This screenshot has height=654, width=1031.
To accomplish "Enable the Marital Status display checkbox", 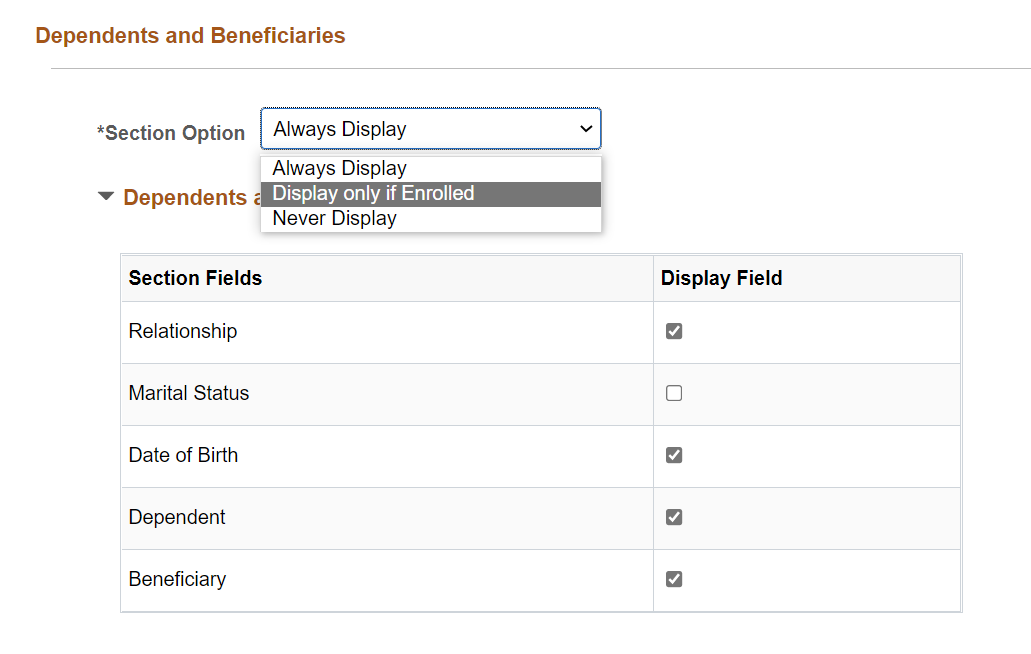I will pos(674,393).
